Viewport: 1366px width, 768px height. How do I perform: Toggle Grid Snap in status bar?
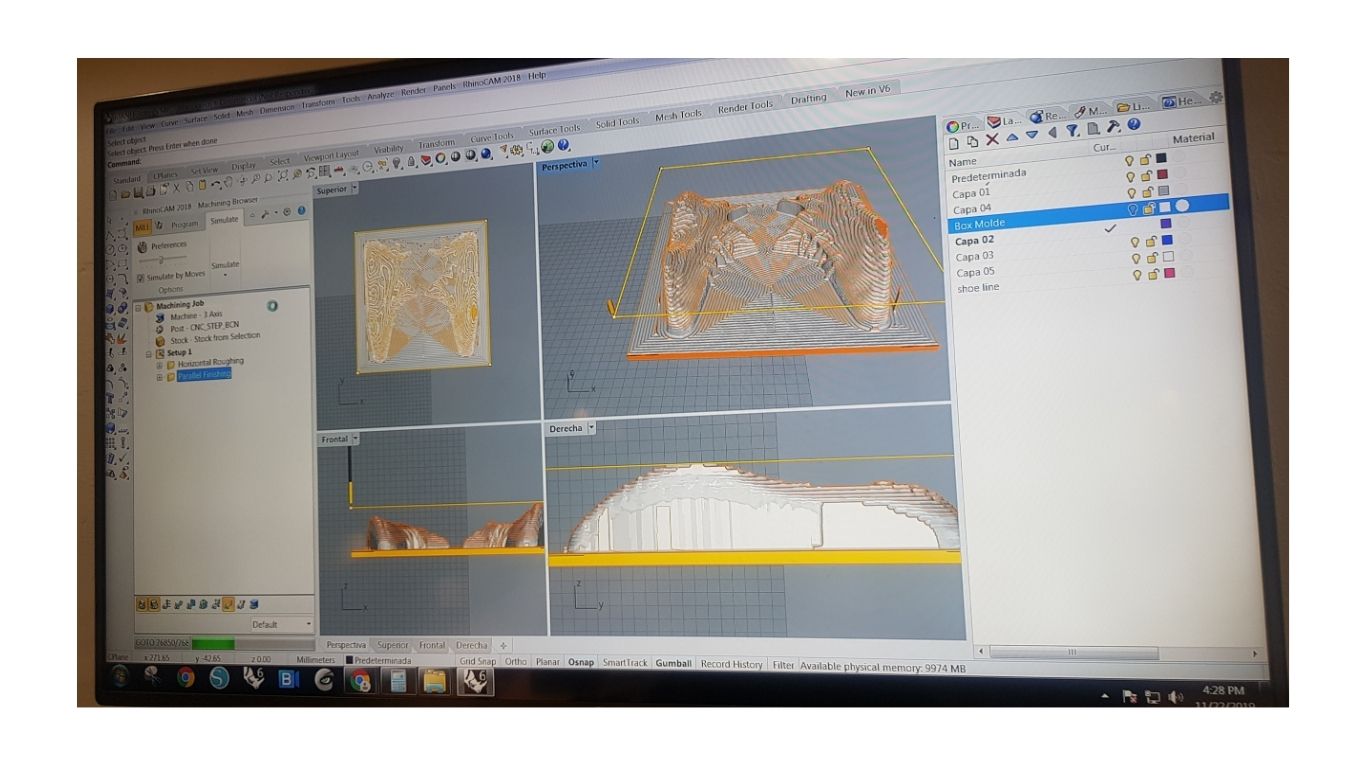pos(477,661)
